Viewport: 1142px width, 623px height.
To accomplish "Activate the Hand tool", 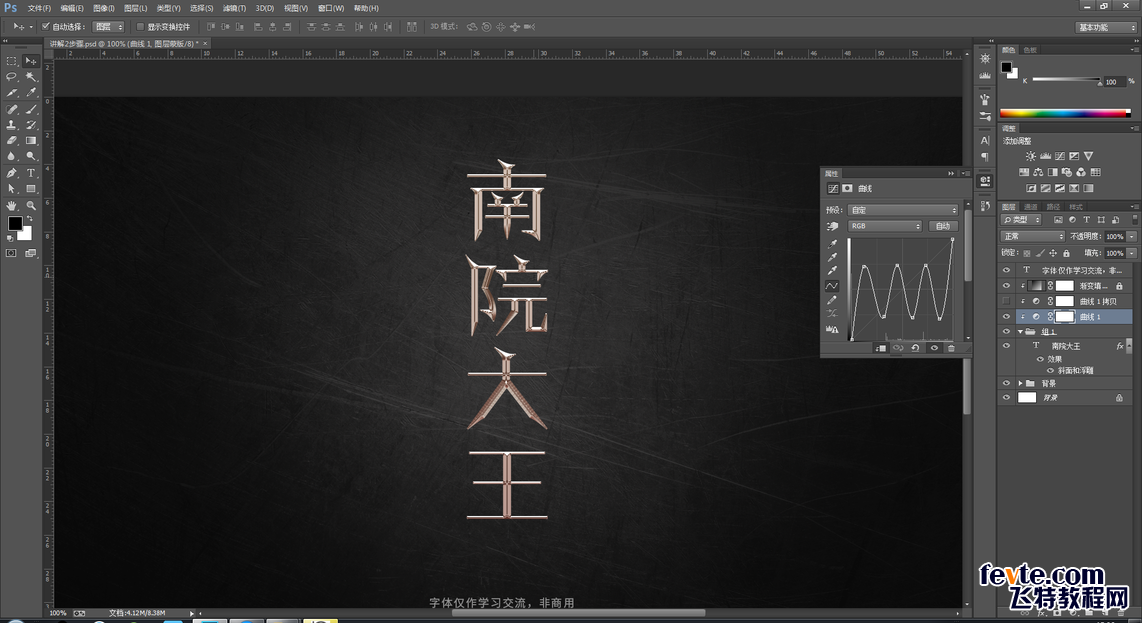I will pos(12,205).
